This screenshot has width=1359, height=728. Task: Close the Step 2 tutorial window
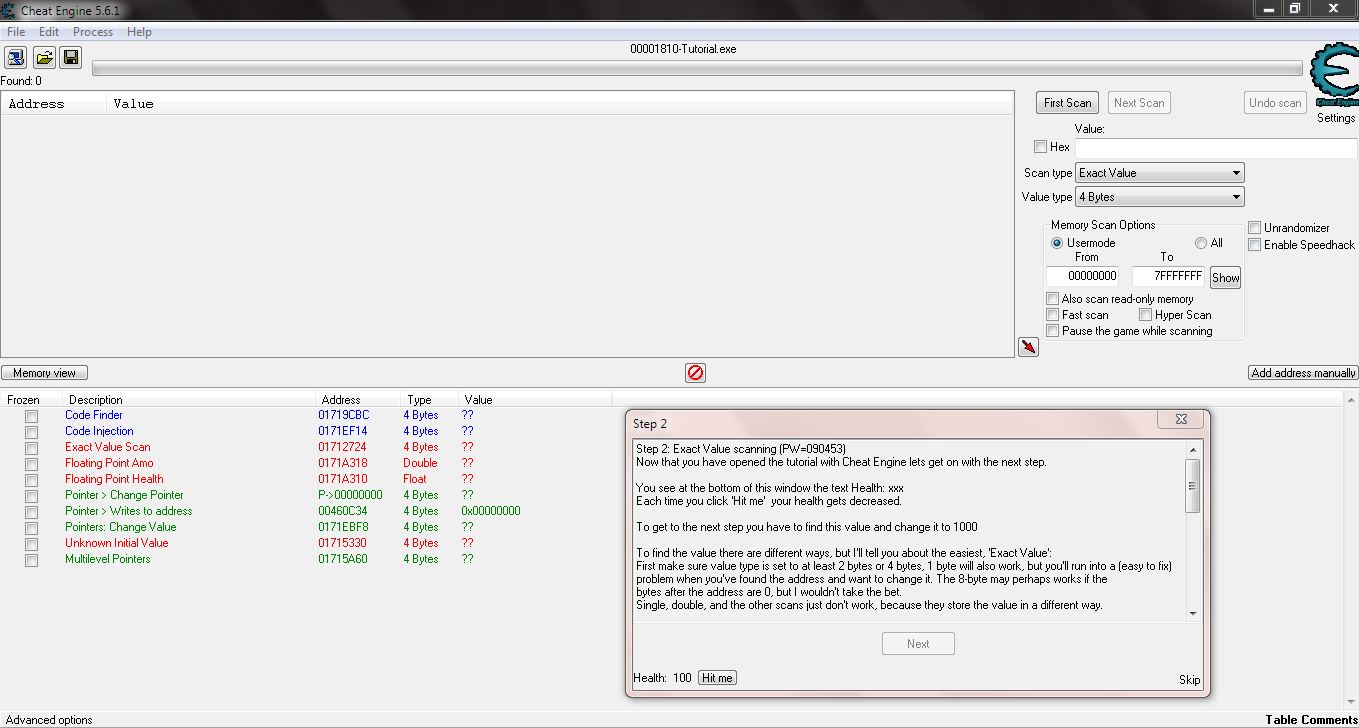tap(1179, 420)
